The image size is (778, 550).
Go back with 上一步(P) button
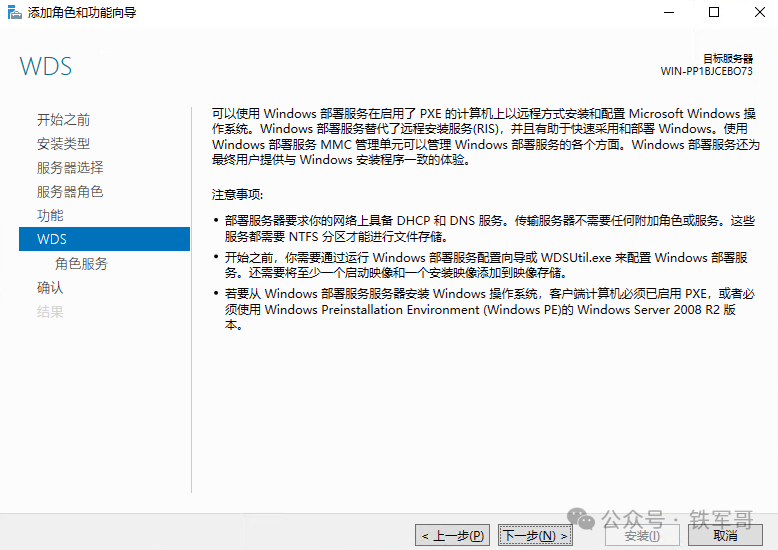coord(452,536)
